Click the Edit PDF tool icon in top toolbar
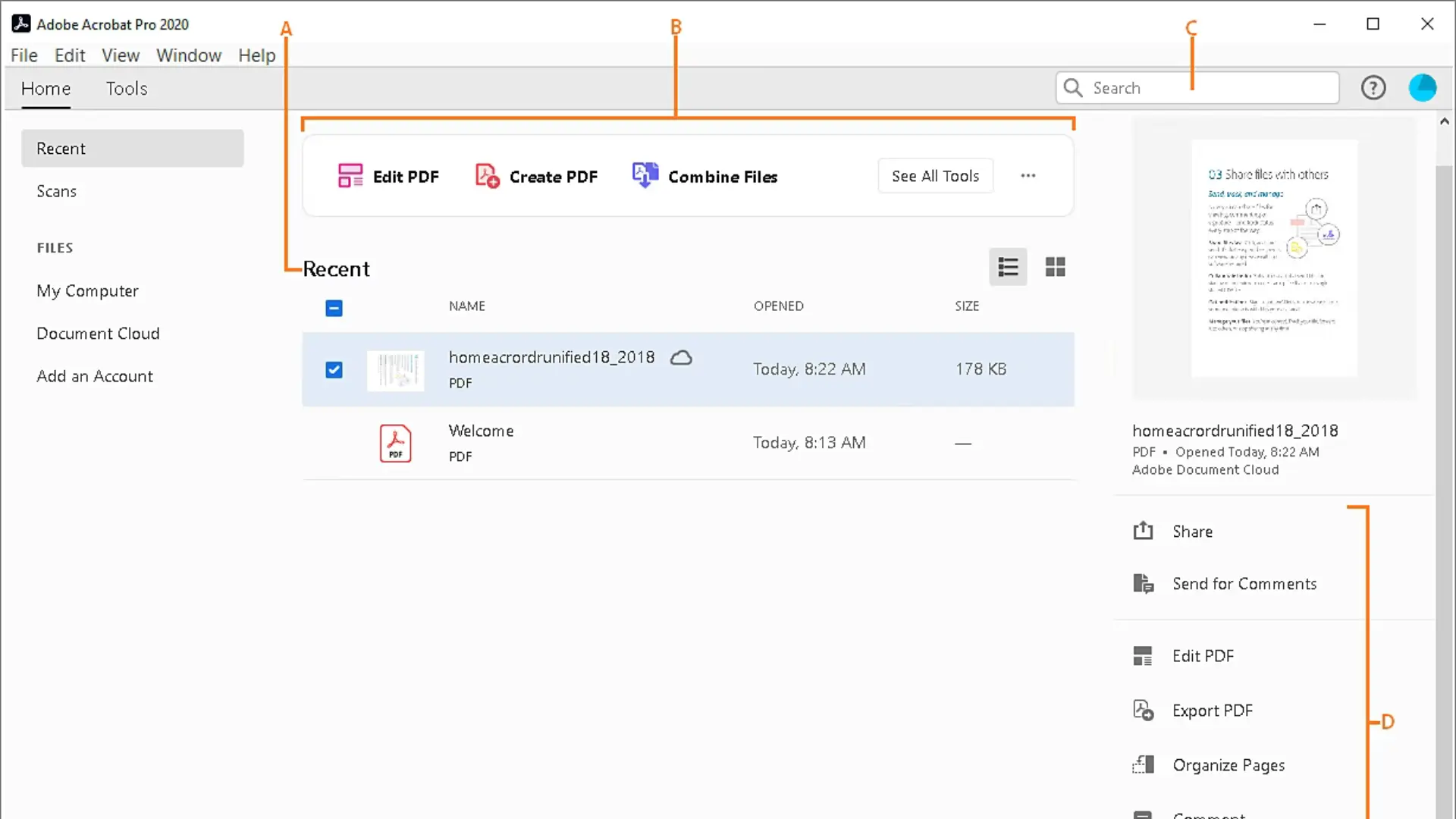Image resolution: width=1456 pixels, height=819 pixels. 350,176
